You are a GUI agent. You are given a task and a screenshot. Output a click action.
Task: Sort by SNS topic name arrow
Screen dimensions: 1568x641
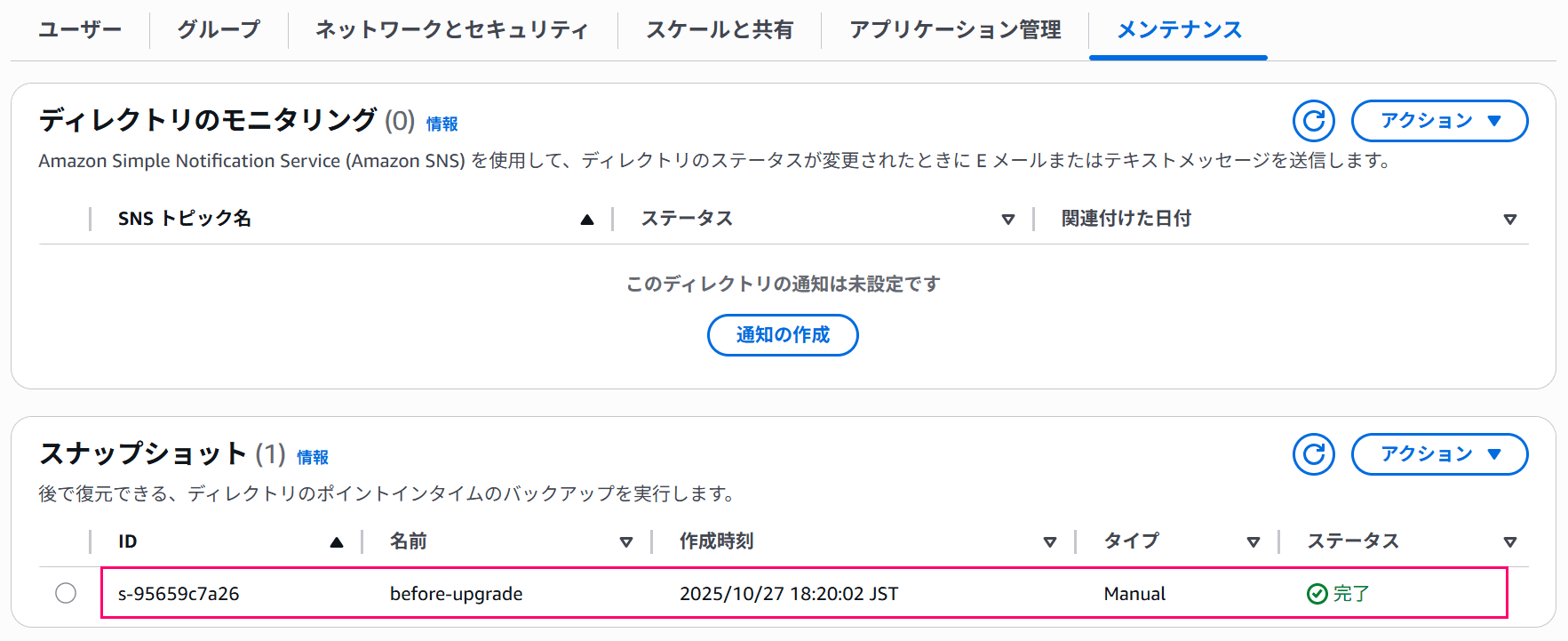click(x=586, y=220)
